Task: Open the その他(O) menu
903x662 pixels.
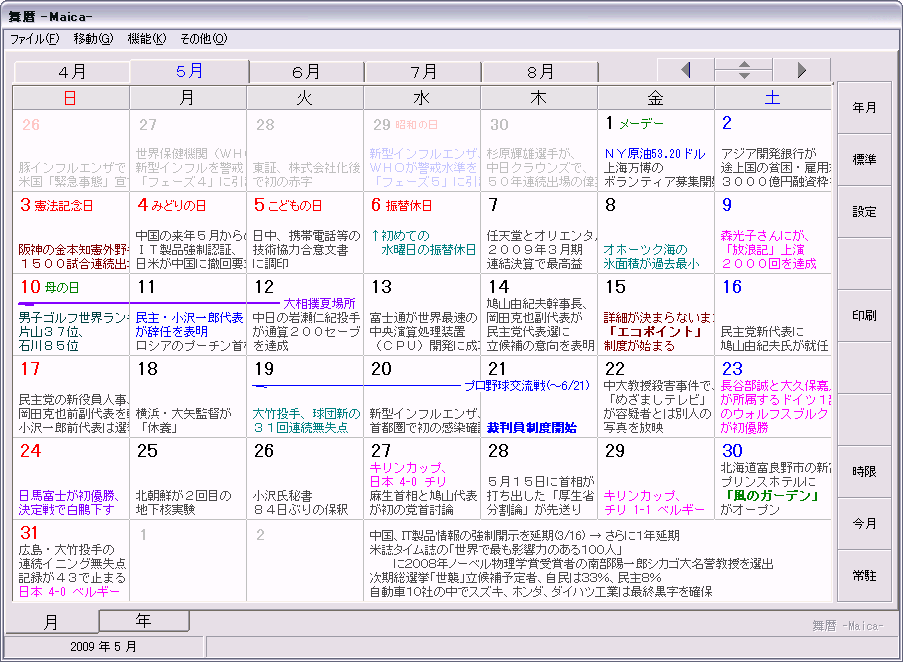Action: 203,39
